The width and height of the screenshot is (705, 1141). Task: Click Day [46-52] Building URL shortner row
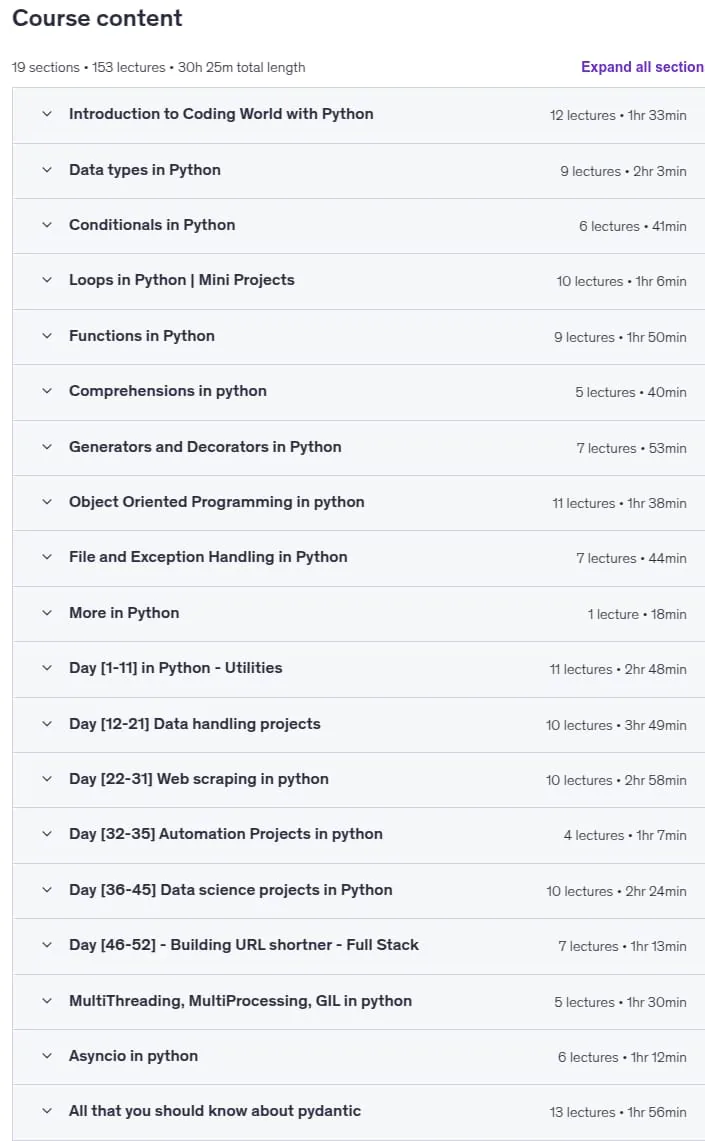359,946
